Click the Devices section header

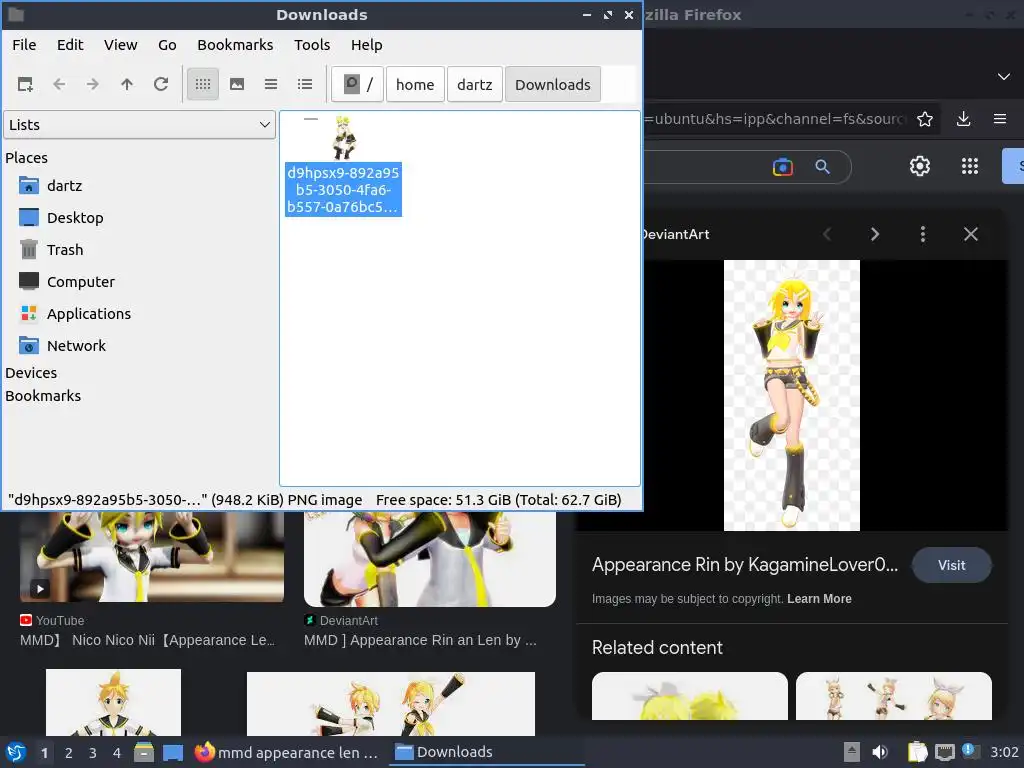click(x=31, y=373)
